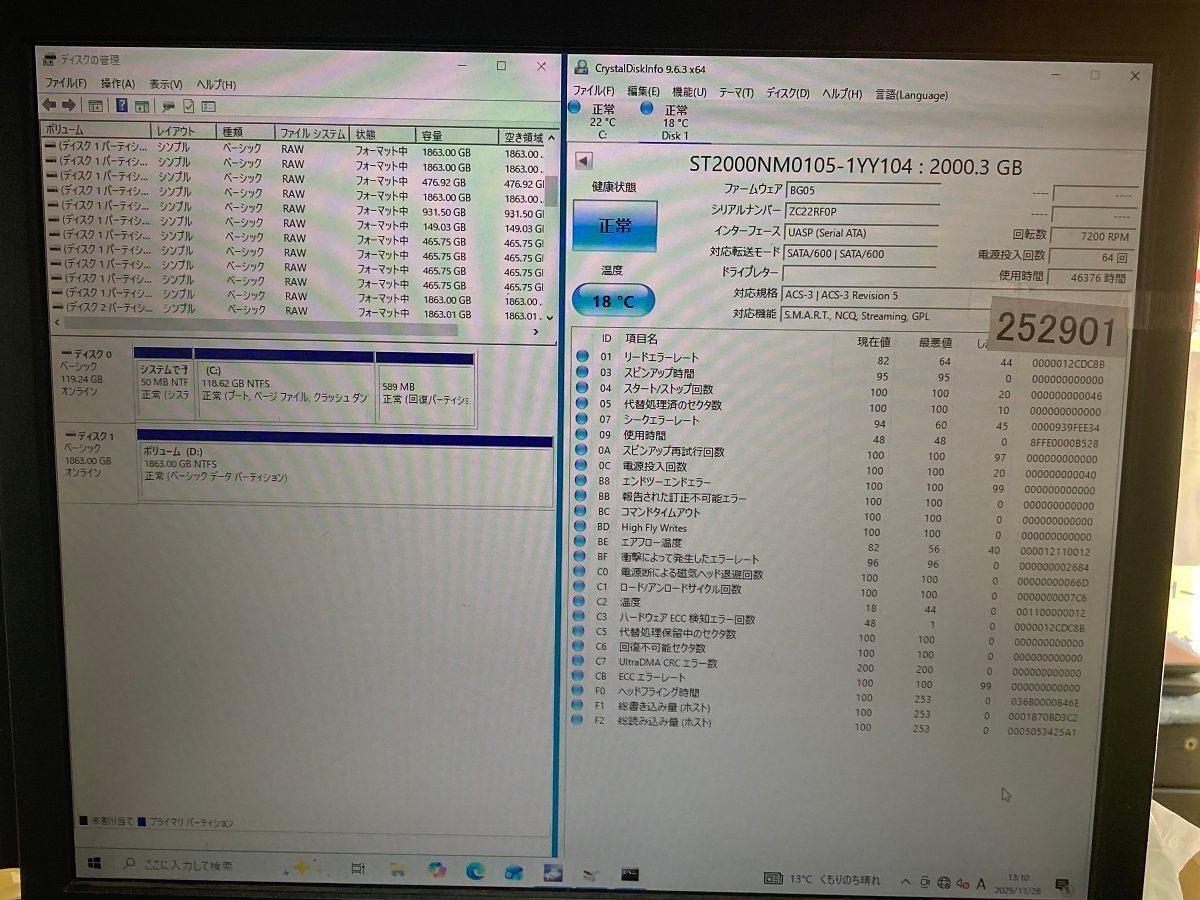1200x900 pixels.
Task: Click the volume icon in system tray
Action: (961, 883)
